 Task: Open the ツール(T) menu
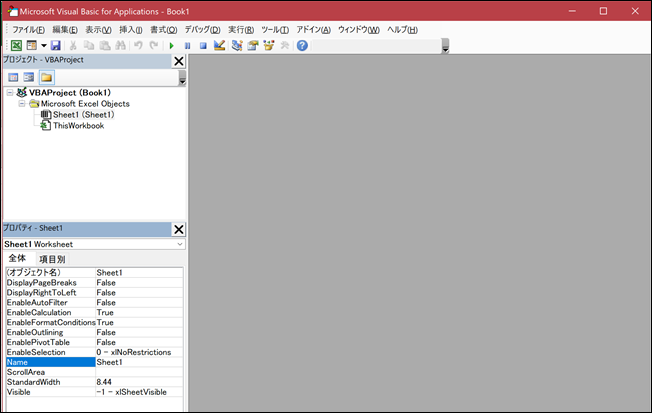pos(275,30)
